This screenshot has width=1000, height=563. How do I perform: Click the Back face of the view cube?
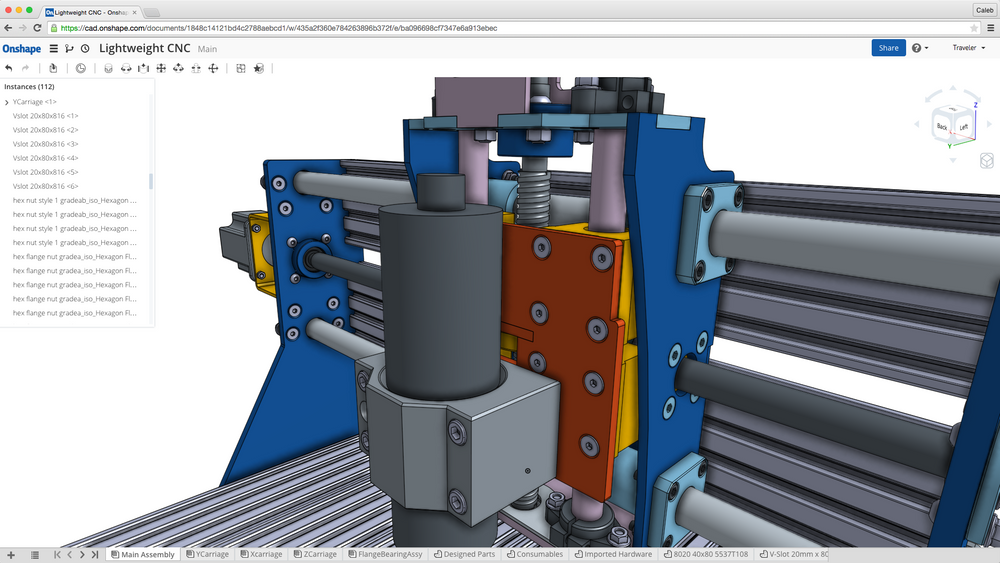[x=942, y=127]
